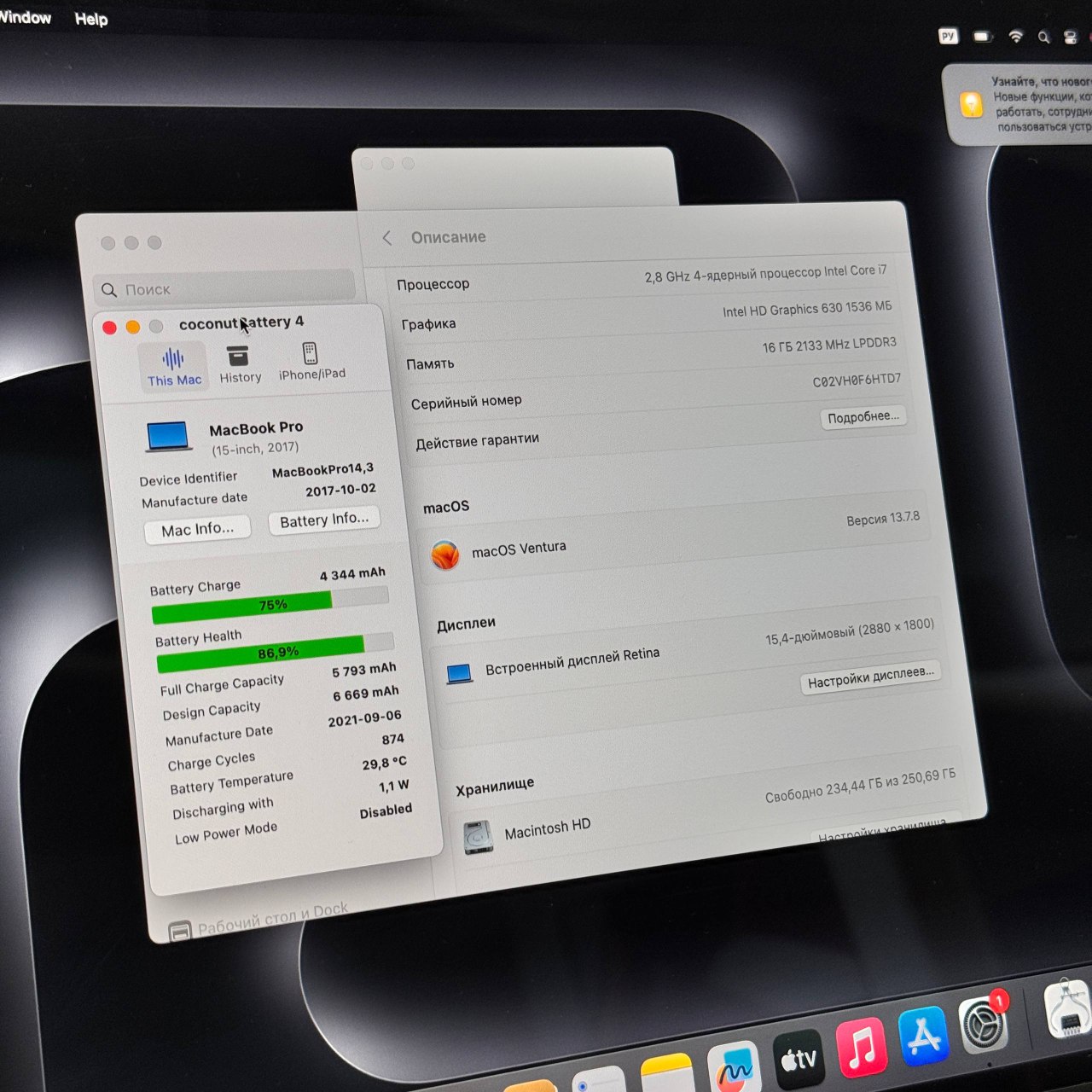
Task: Open the Window menu
Action: 24,18
